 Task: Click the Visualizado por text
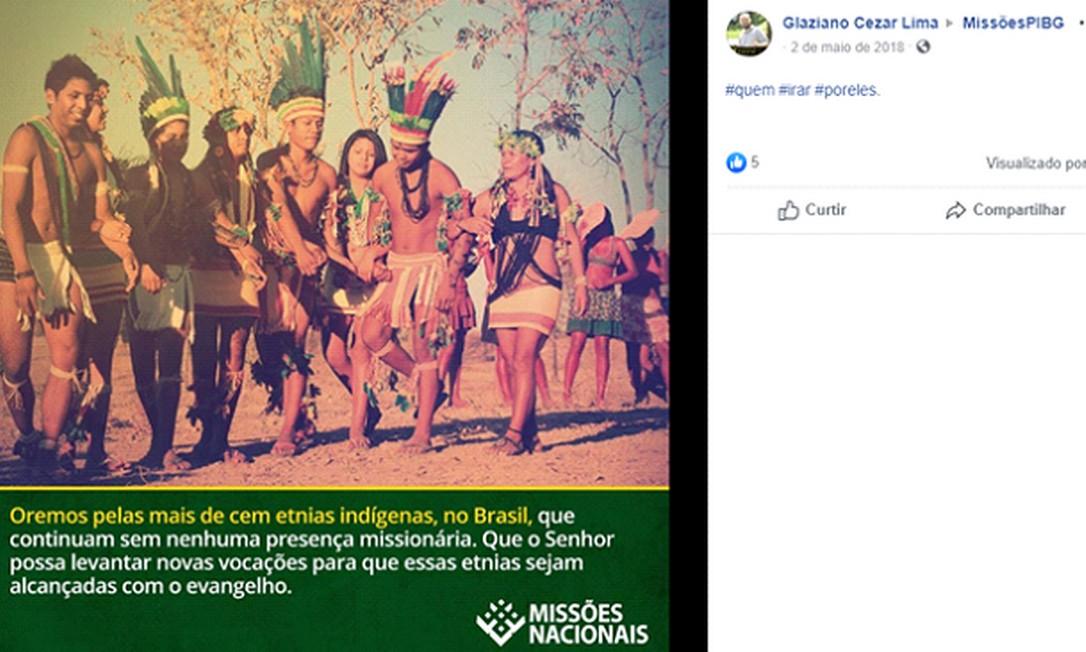(x=1035, y=164)
